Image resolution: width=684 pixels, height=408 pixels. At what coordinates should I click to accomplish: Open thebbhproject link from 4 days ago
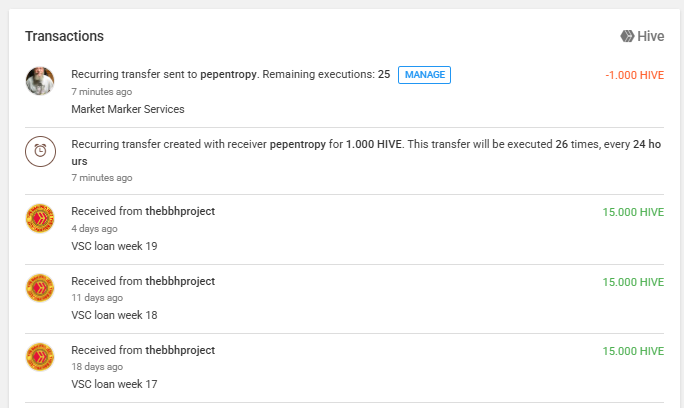coord(180,211)
